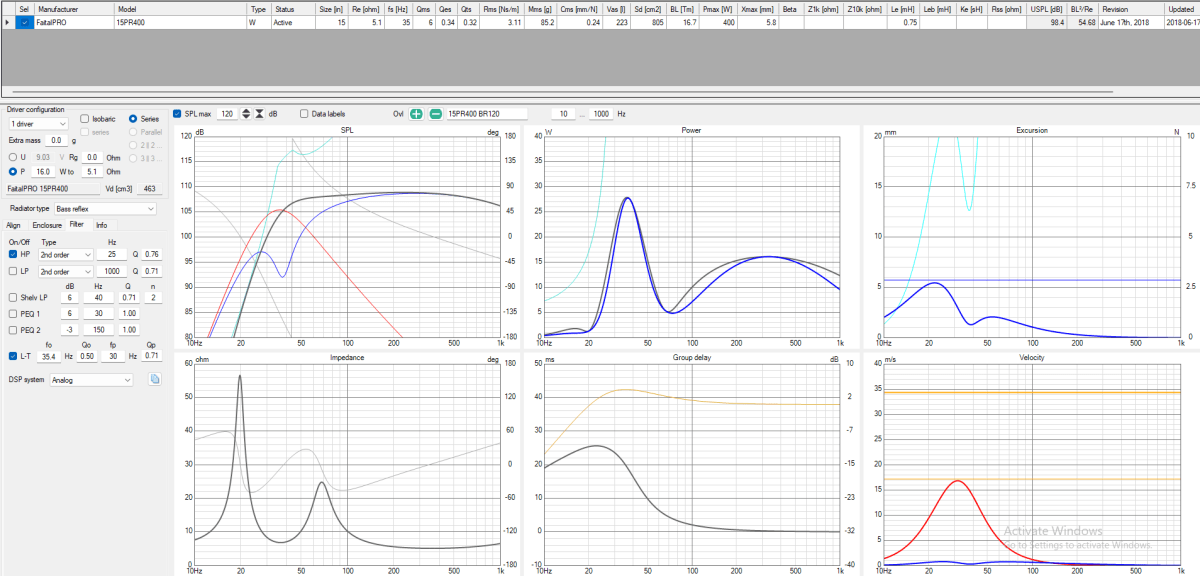
Task: Open the HP filter order dropdown
Action: (66, 254)
